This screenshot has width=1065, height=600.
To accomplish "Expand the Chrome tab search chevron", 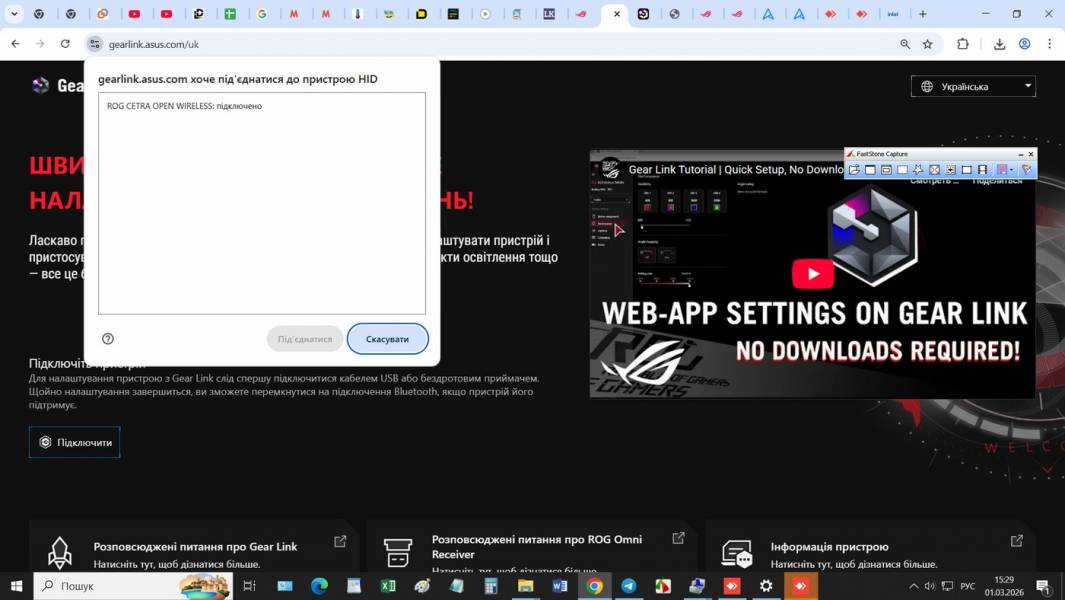I will pyautogui.click(x=14, y=14).
